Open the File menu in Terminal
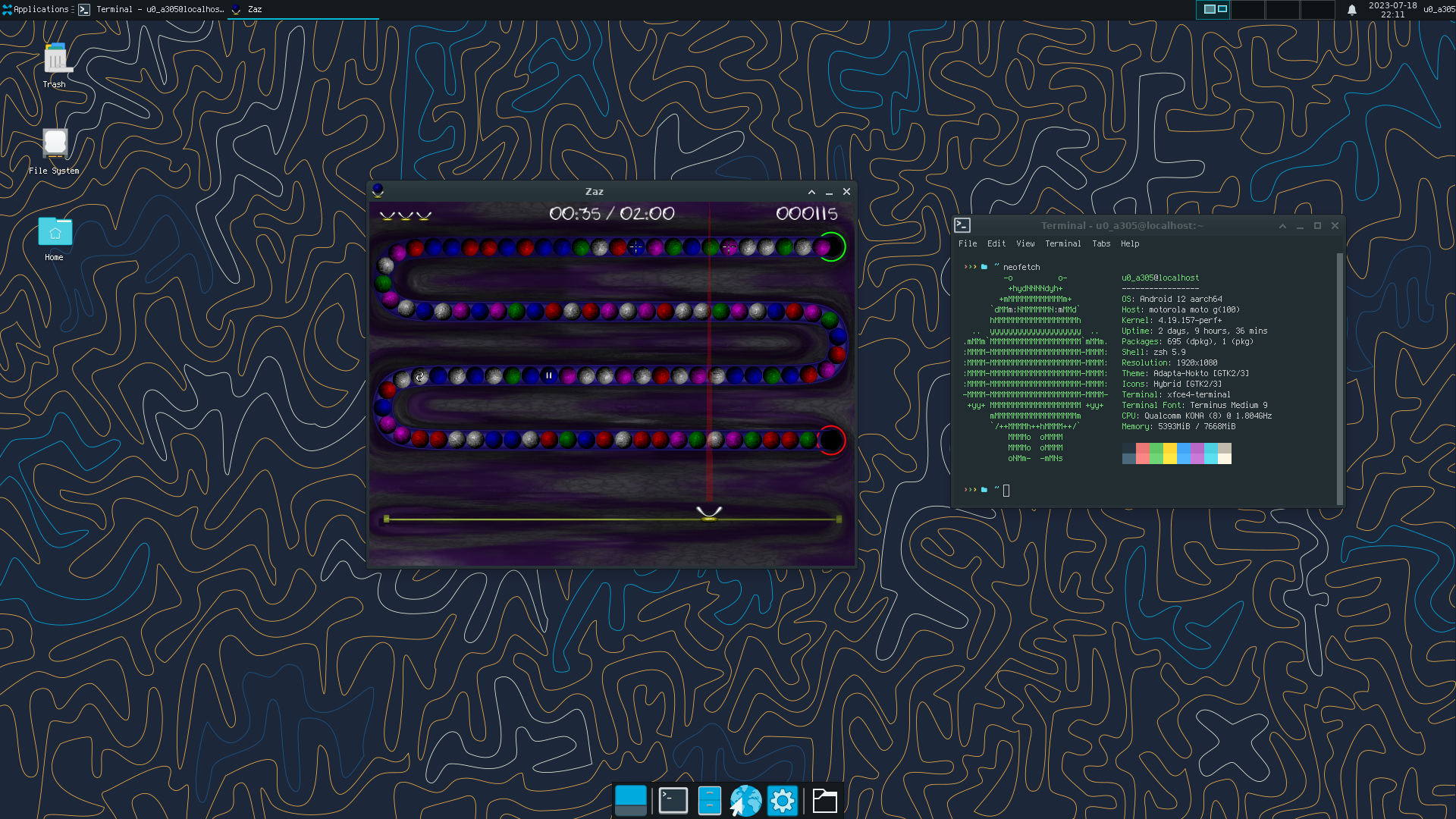Screen dimensions: 1456x819 pyautogui.click(x=968, y=243)
